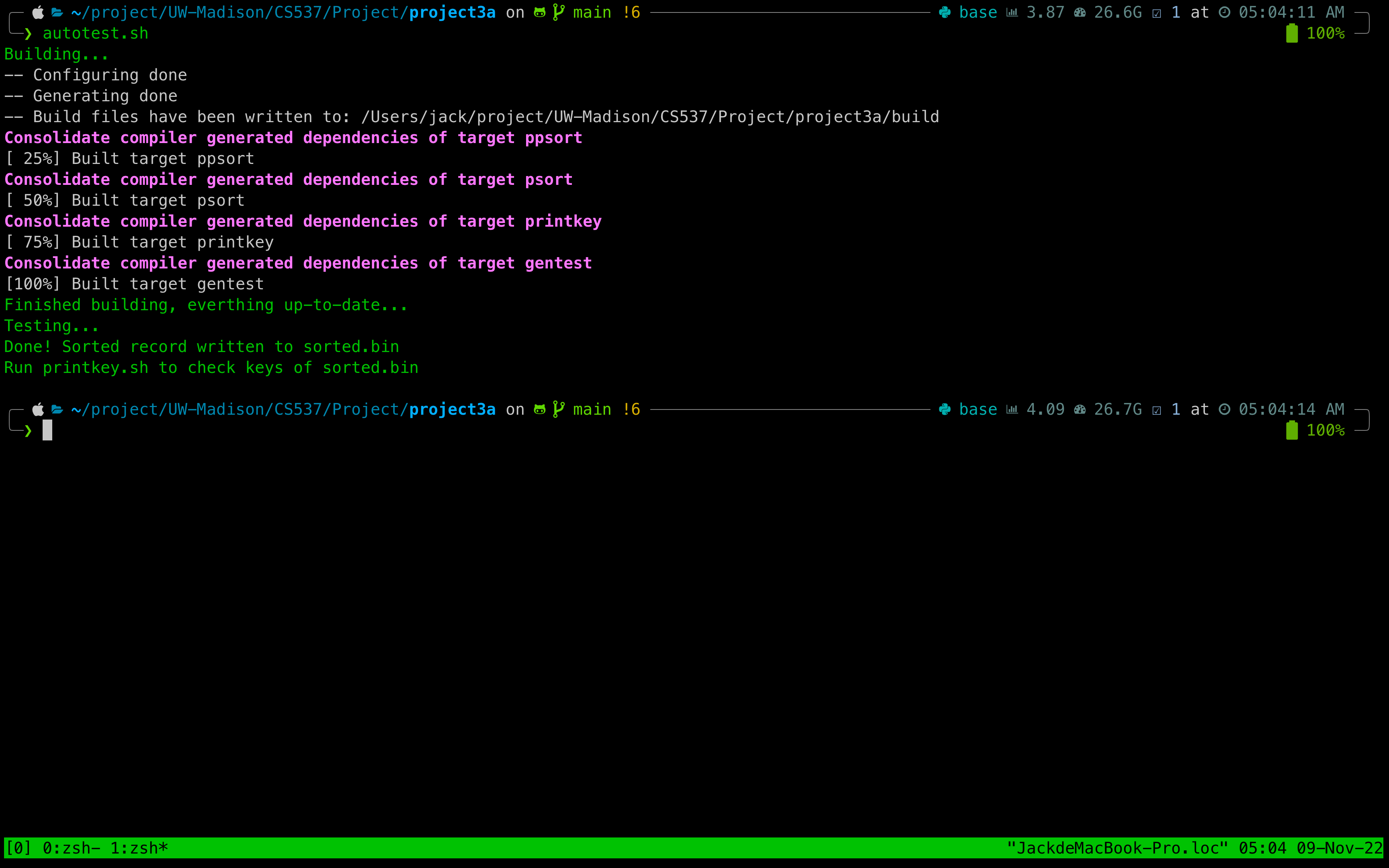1389x868 pixels.
Task: Click the autotest.sh command text
Action: click(x=95, y=33)
